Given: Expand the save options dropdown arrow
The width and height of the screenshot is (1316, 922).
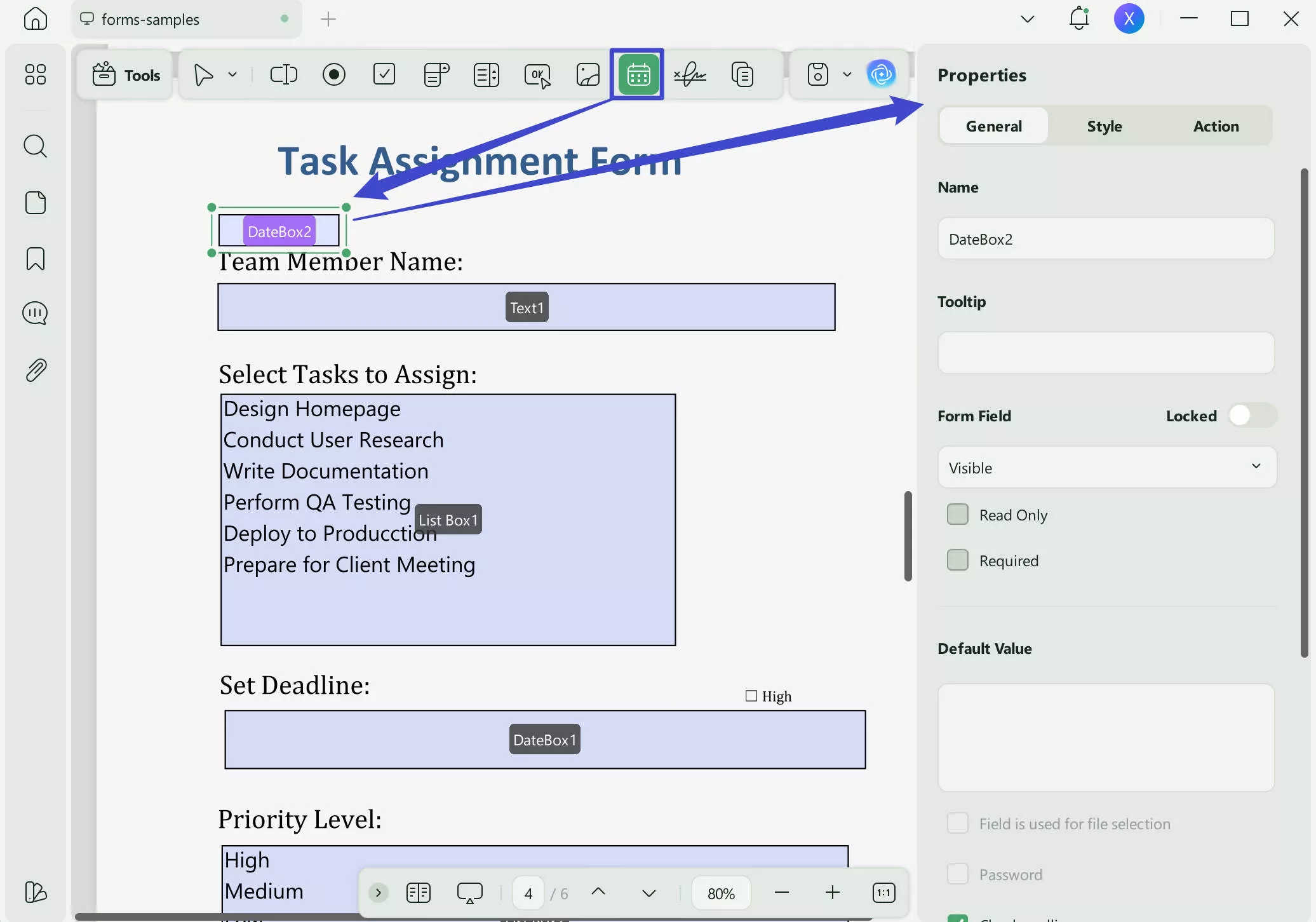Looking at the screenshot, I should [847, 74].
